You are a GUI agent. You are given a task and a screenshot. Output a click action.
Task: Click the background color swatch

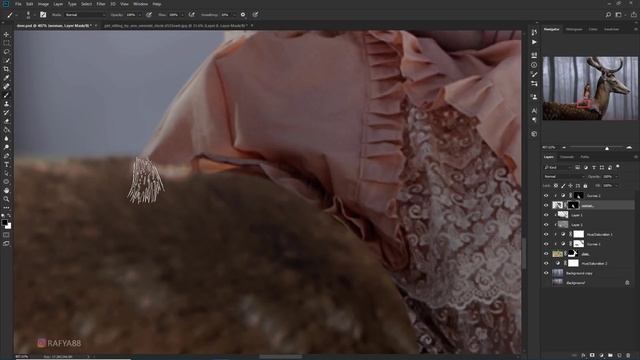click(x=9, y=226)
